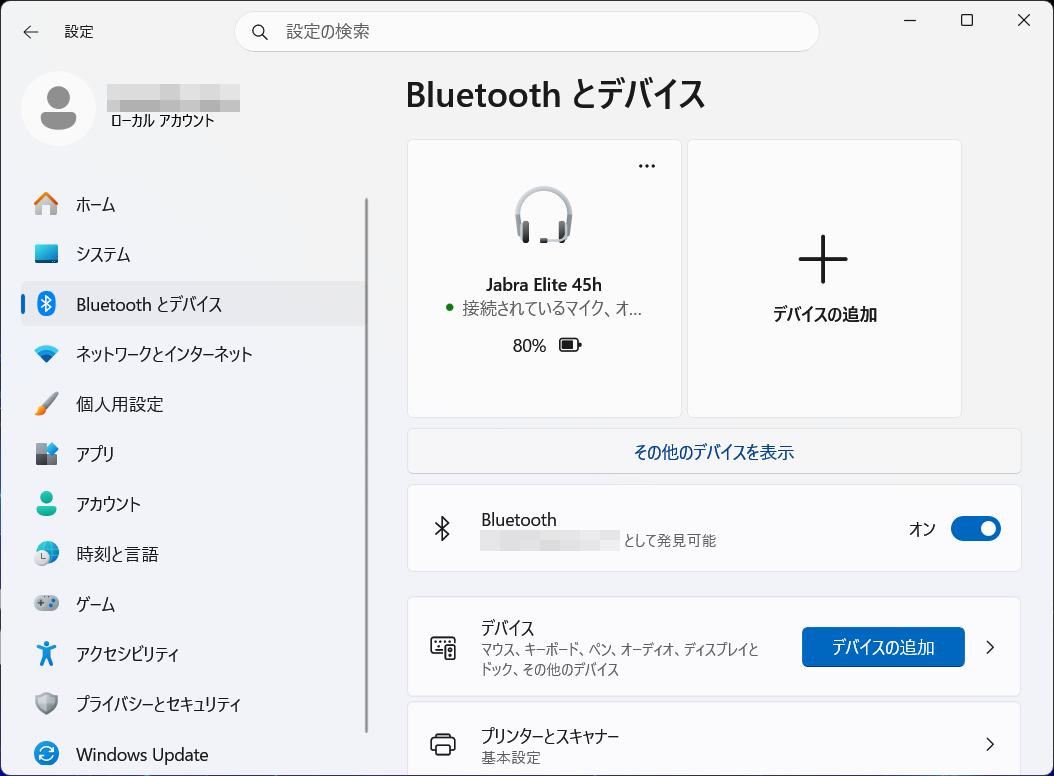1054x776 pixels.
Task: Open アクセシビリティ settings page
Action: coord(194,654)
